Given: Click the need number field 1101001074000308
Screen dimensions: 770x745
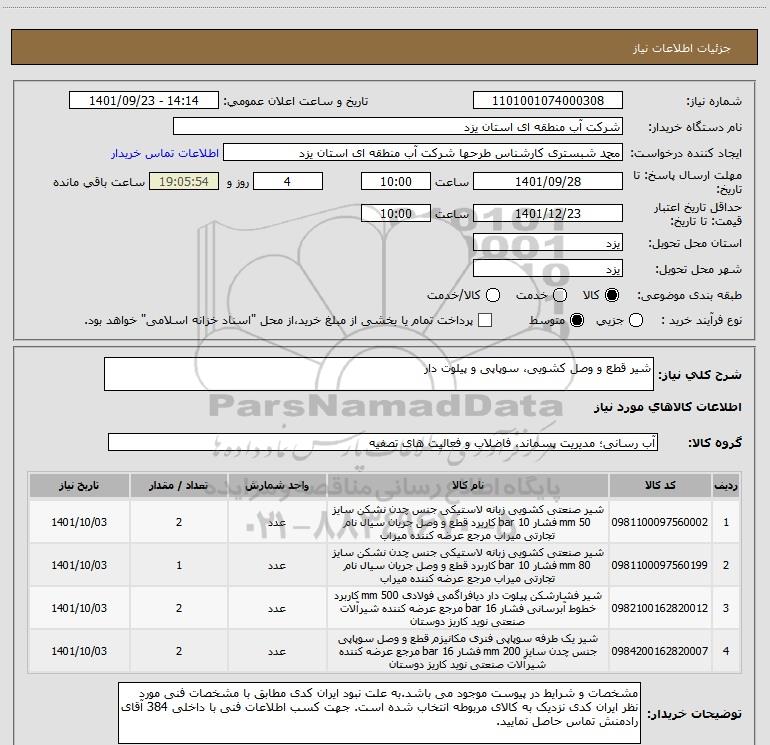Looking at the screenshot, I should tap(548, 101).
